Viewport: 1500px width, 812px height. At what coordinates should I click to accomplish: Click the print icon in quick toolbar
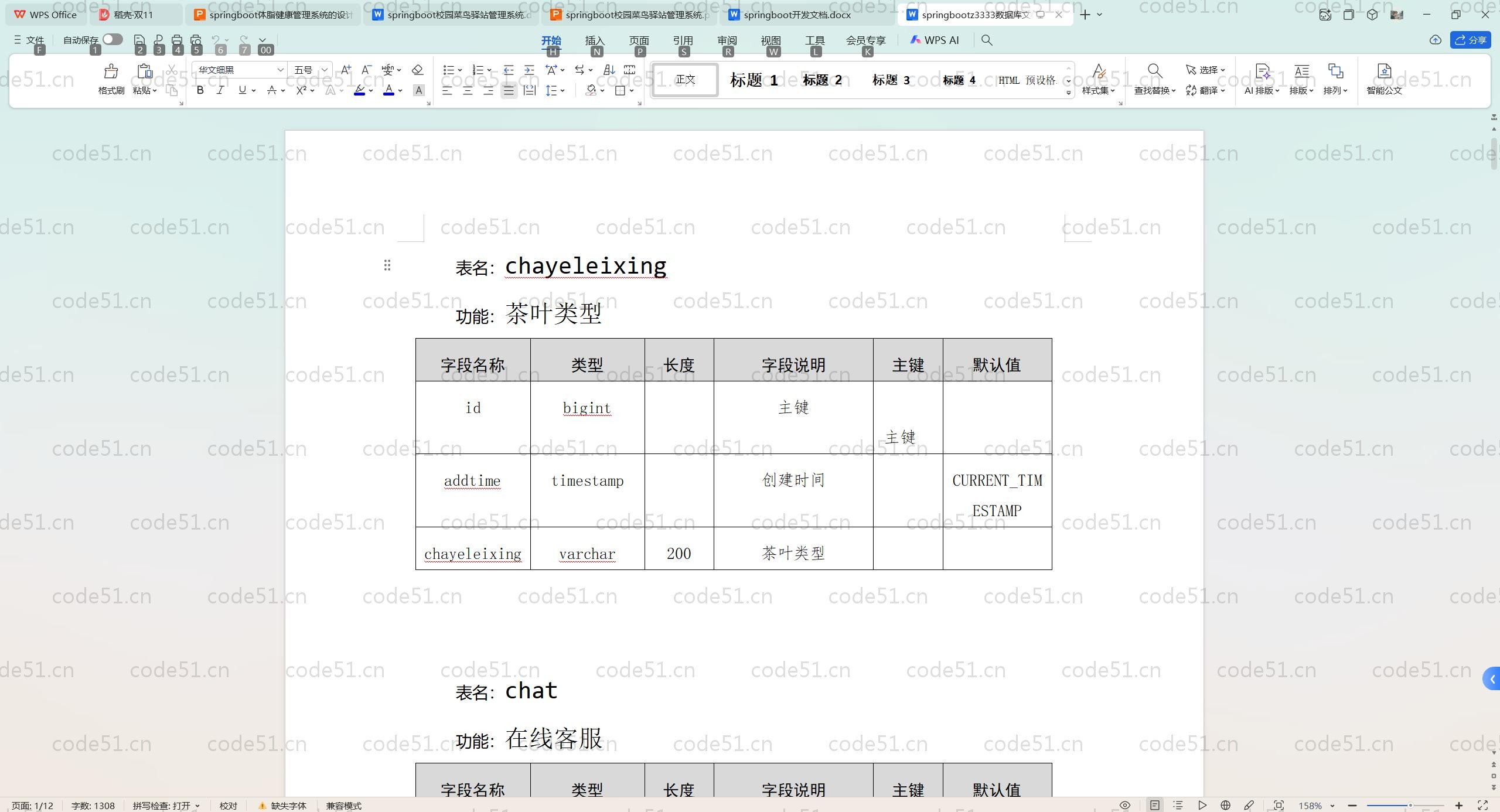pyautogui.click(x=177, y=40)
